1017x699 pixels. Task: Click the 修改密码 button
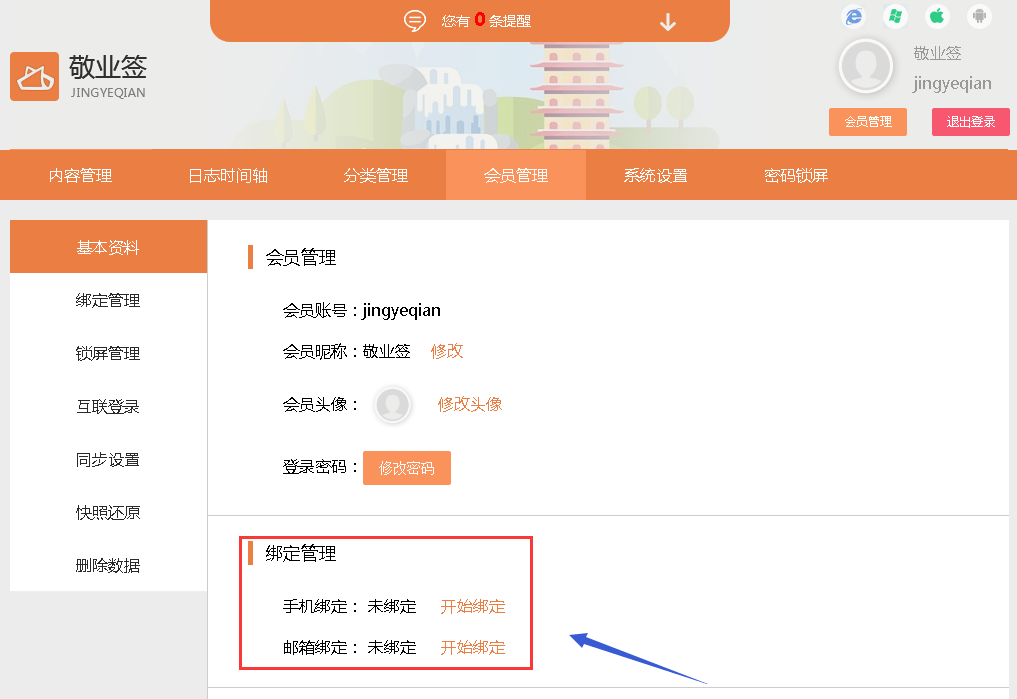click(406, 467)
